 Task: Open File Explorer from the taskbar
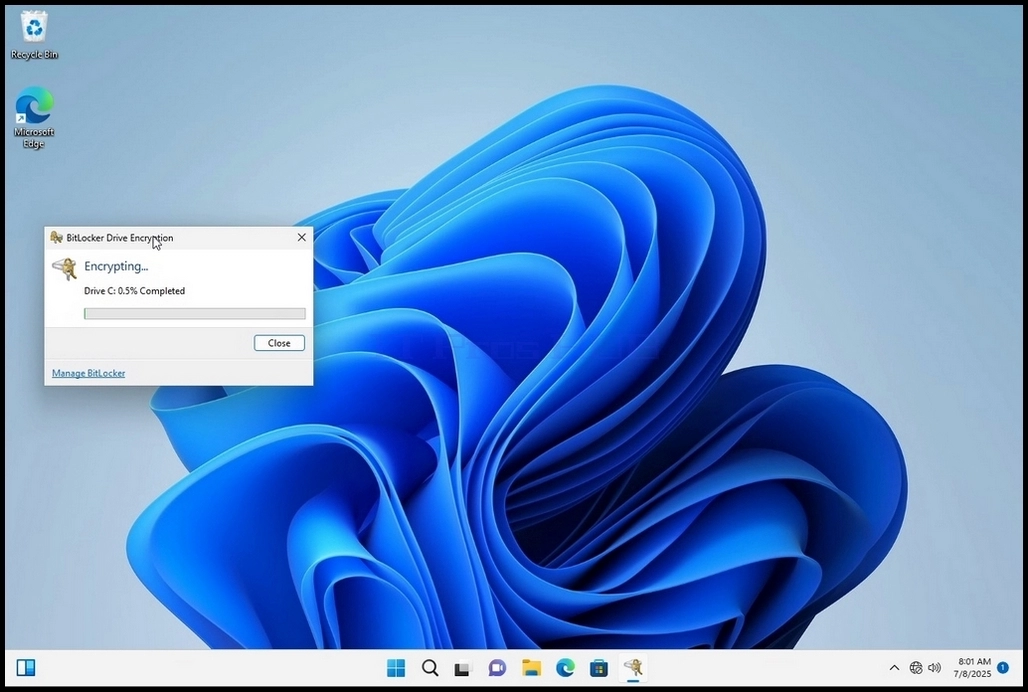[531, 668]
